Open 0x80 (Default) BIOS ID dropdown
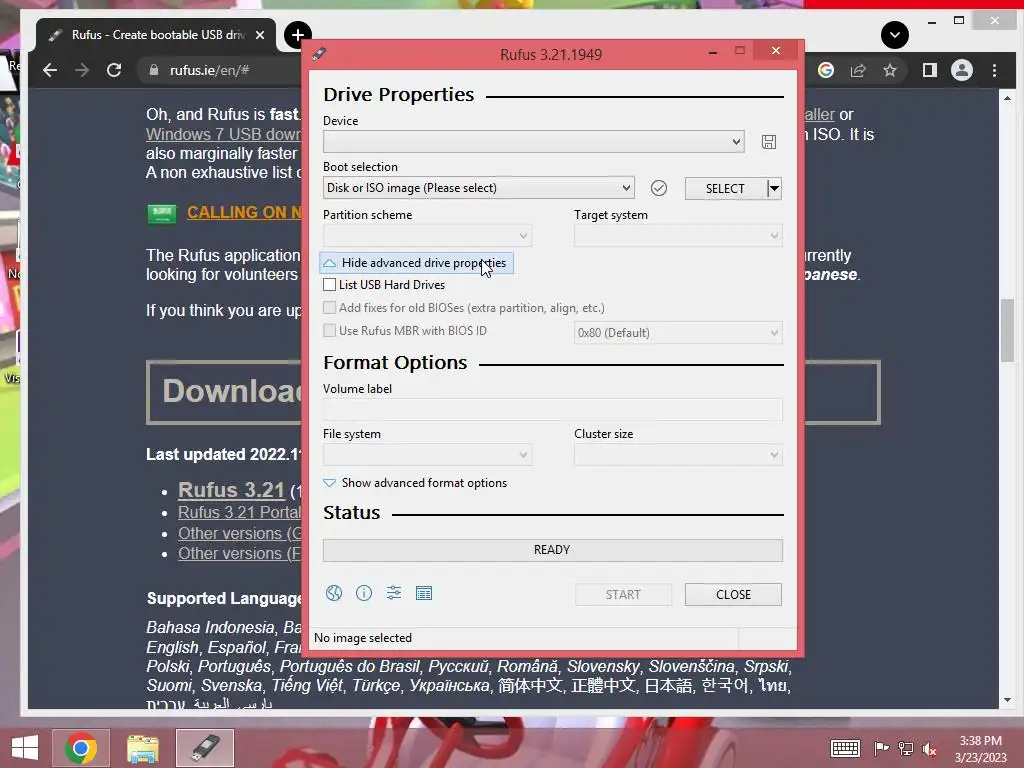The height and width of the screenshot is (768, 1024). pyautogui.click(x=678, y=332)
